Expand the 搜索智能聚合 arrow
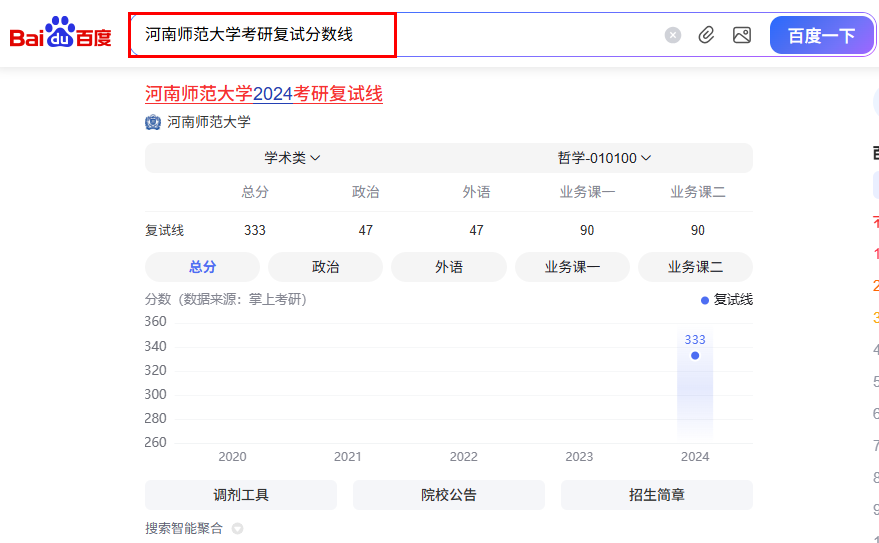This screenshot has height=543, width=879. click(238, 529)
